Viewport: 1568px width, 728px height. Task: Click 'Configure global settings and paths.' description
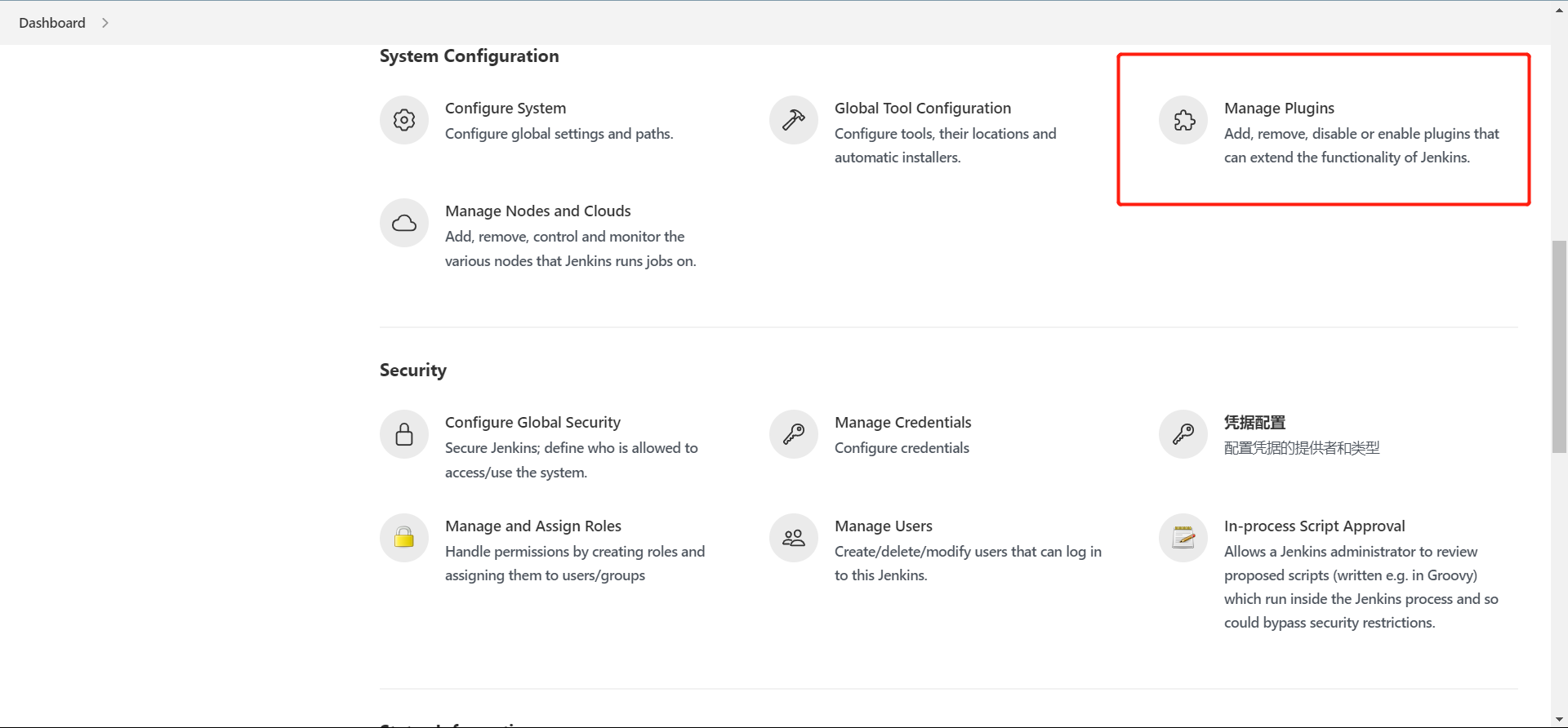click(559, 133)
